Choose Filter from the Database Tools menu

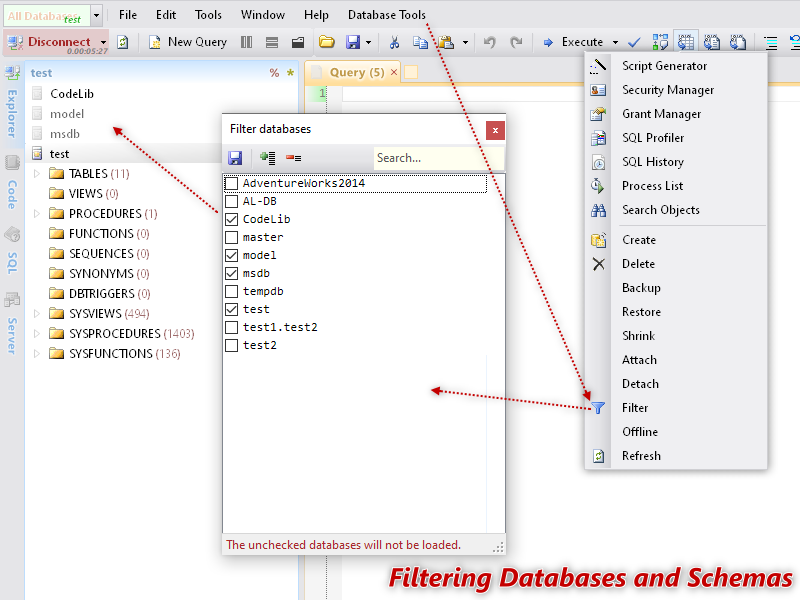tap(635, 408)
